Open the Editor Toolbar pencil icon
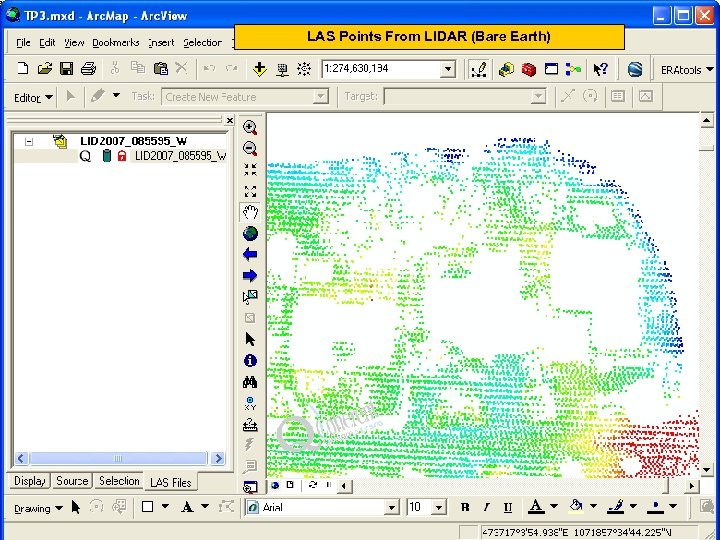Image resolution: width=720 pixels, height=540 pixels. click(479, 69)
